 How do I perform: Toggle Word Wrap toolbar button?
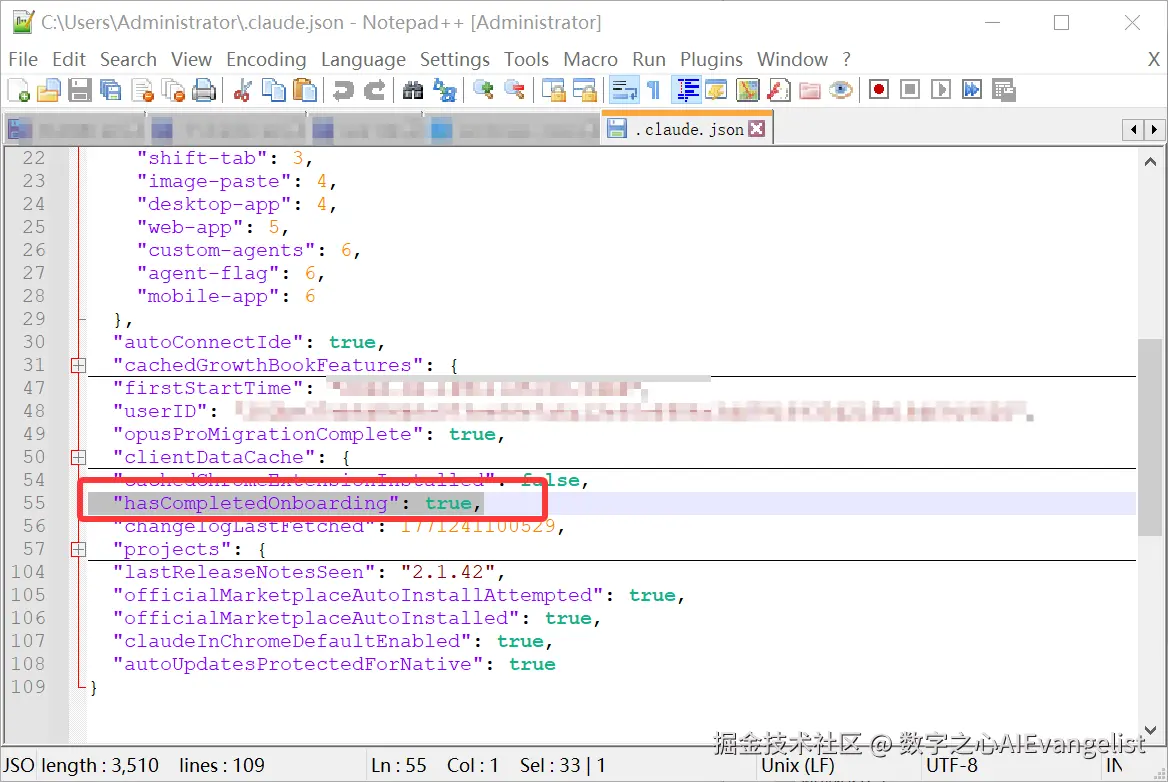click(x=623, y=90)
